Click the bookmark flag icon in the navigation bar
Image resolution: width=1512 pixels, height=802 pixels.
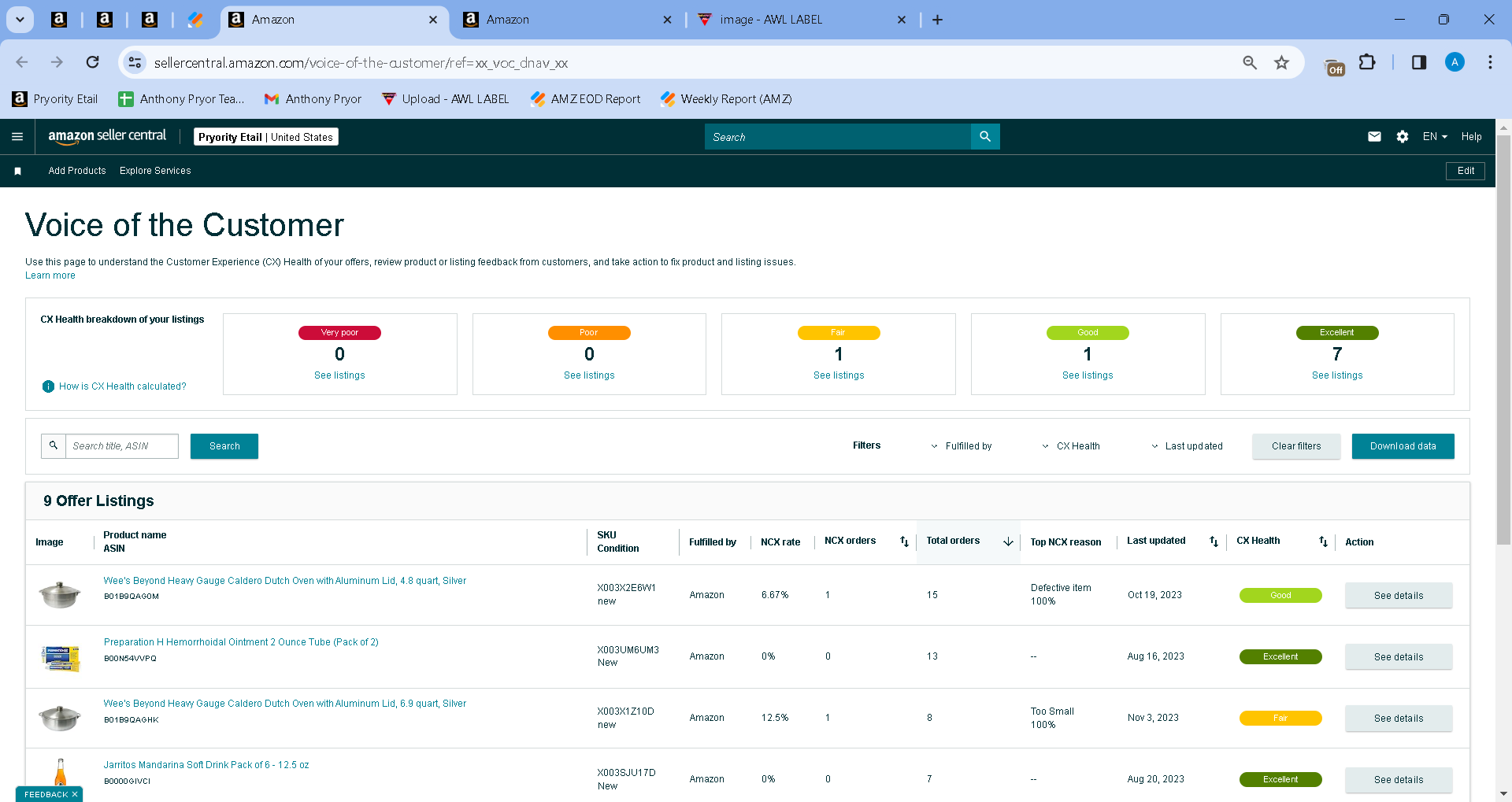[x=18, y=171]
